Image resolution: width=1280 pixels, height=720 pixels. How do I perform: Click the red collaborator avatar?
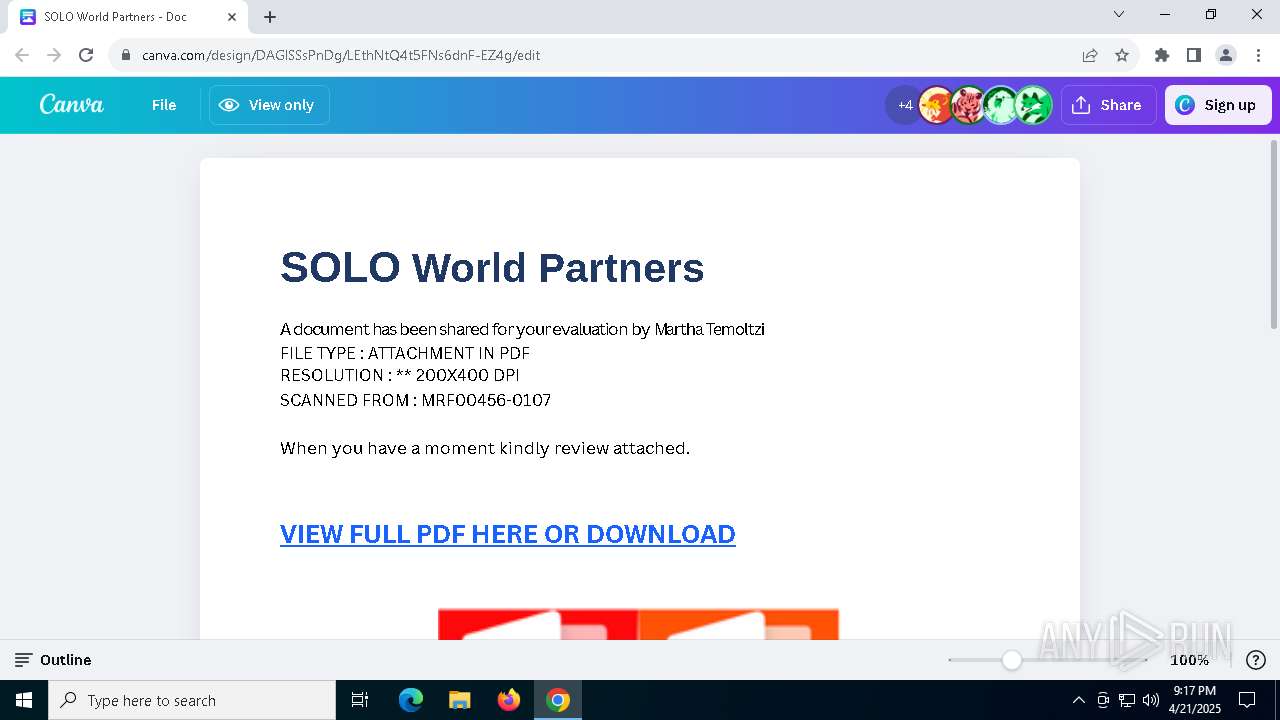(968, 105)
